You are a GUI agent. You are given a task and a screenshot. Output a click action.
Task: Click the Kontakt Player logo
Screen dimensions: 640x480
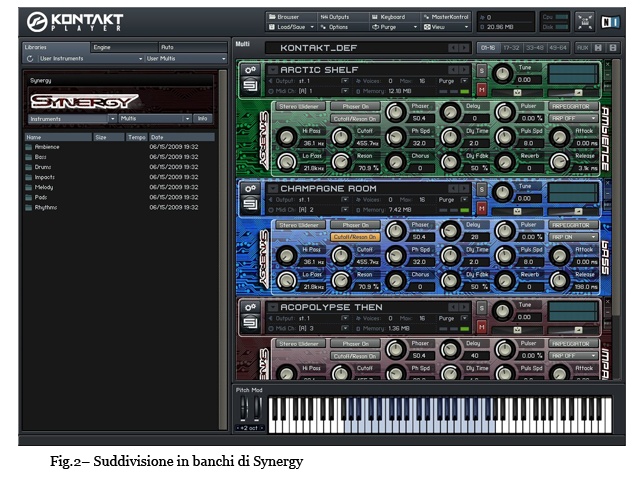pos(75,22)
